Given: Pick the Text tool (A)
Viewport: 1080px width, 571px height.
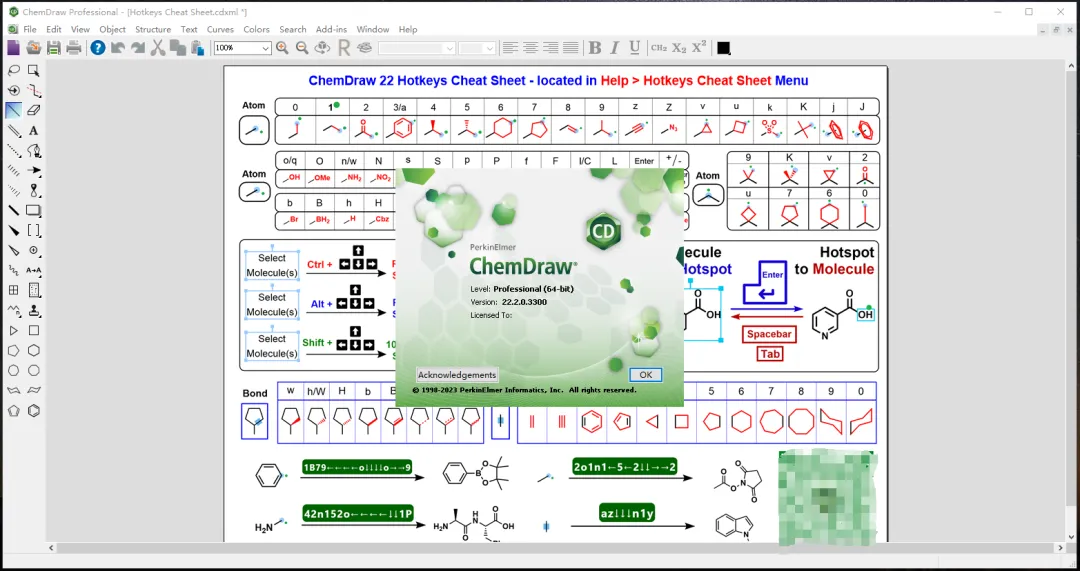Looking at the screenshot, I should point(33,130).
